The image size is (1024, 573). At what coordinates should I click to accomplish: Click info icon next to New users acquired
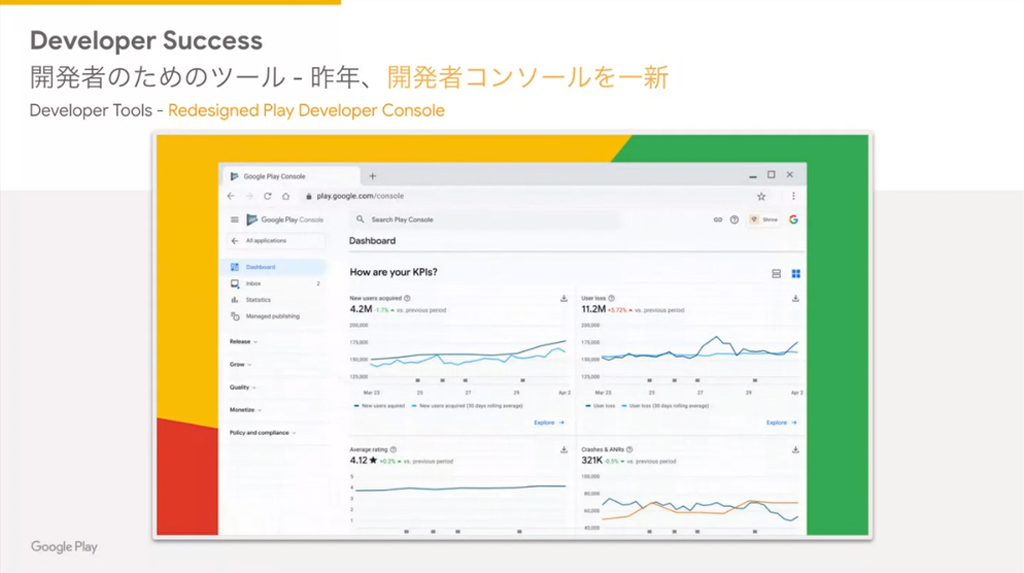click(x=407, y=298)
